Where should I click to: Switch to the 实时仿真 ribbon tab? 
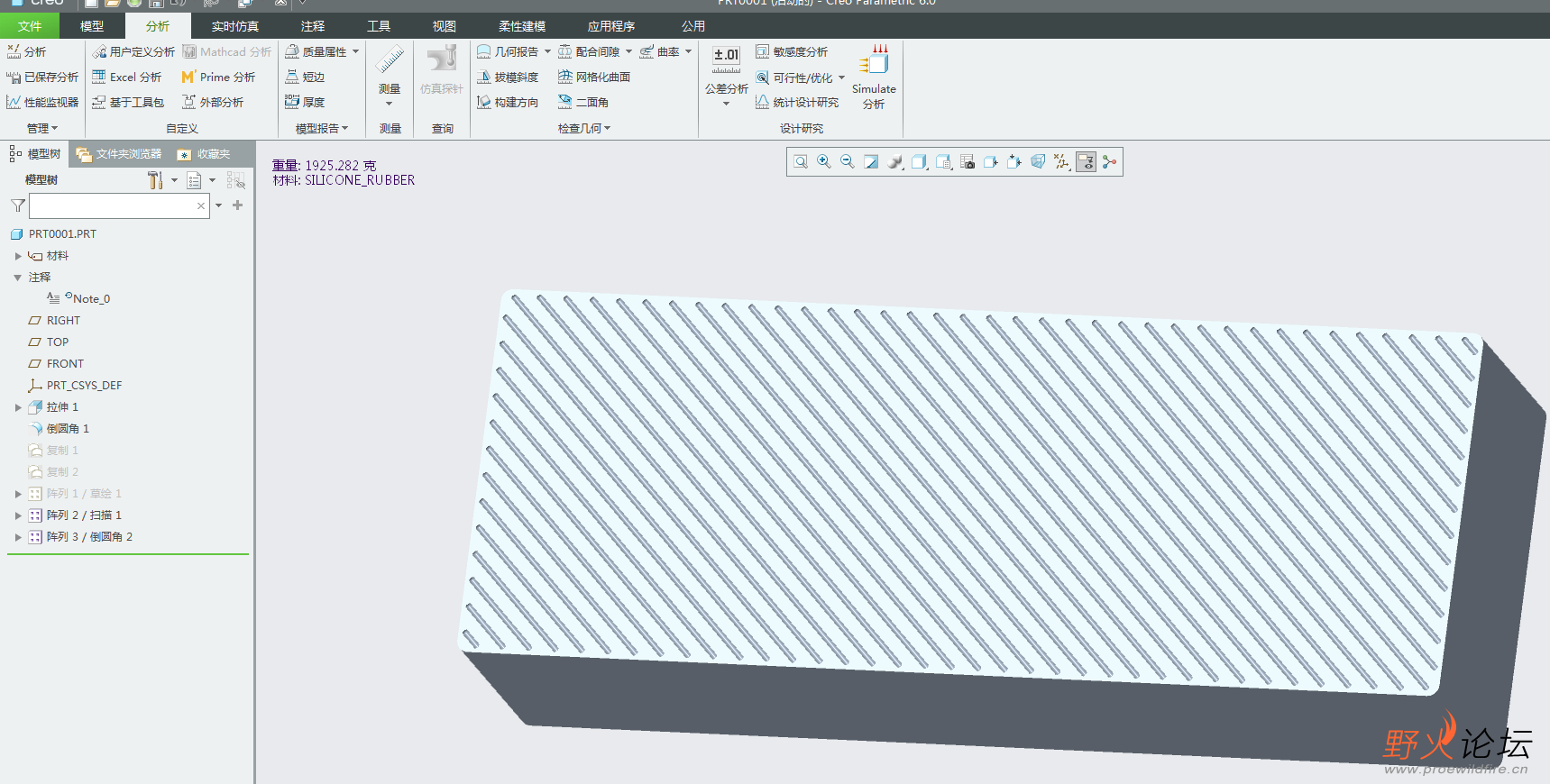[x=235, y=26]
